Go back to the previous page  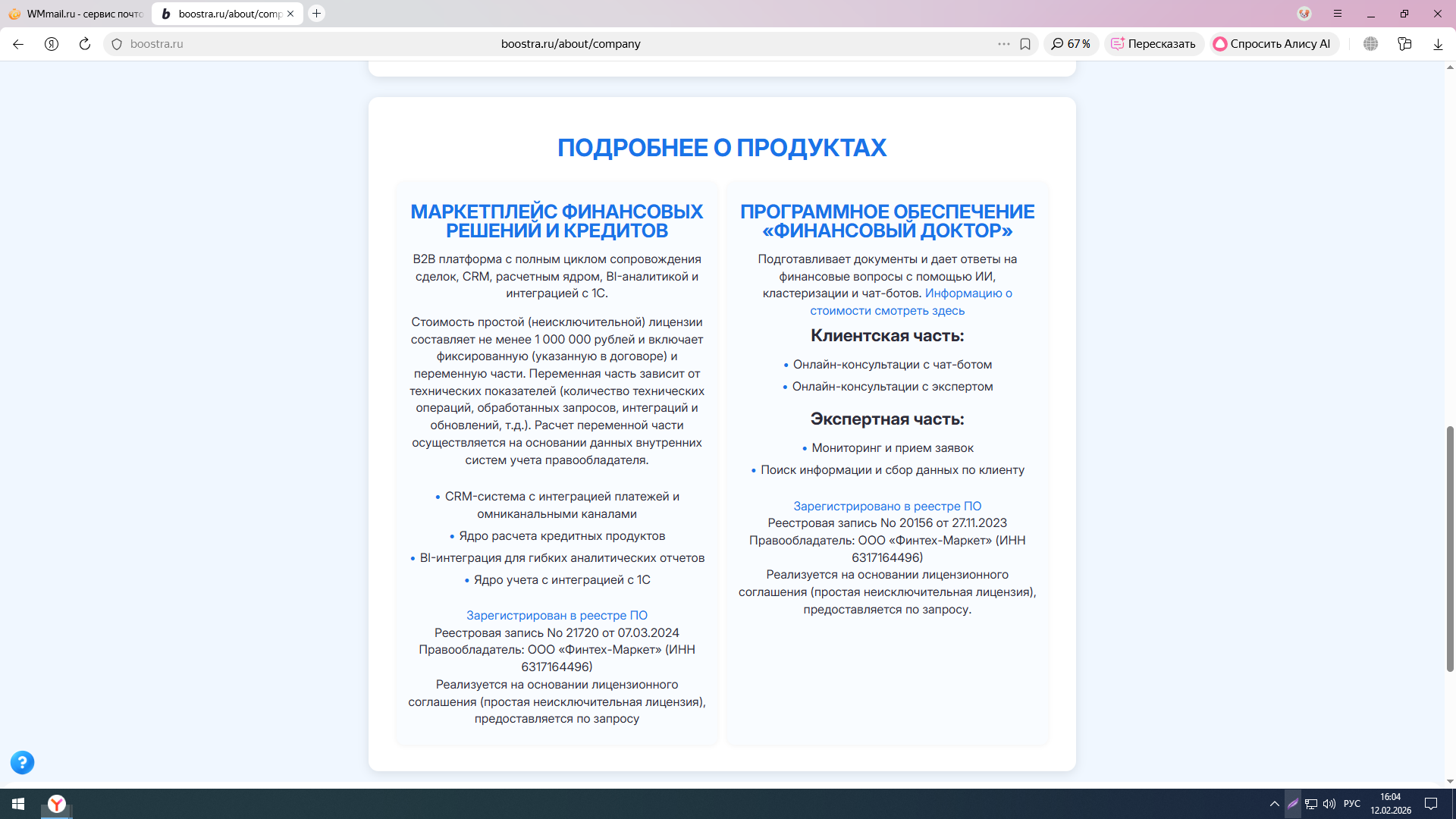(18, 44)
